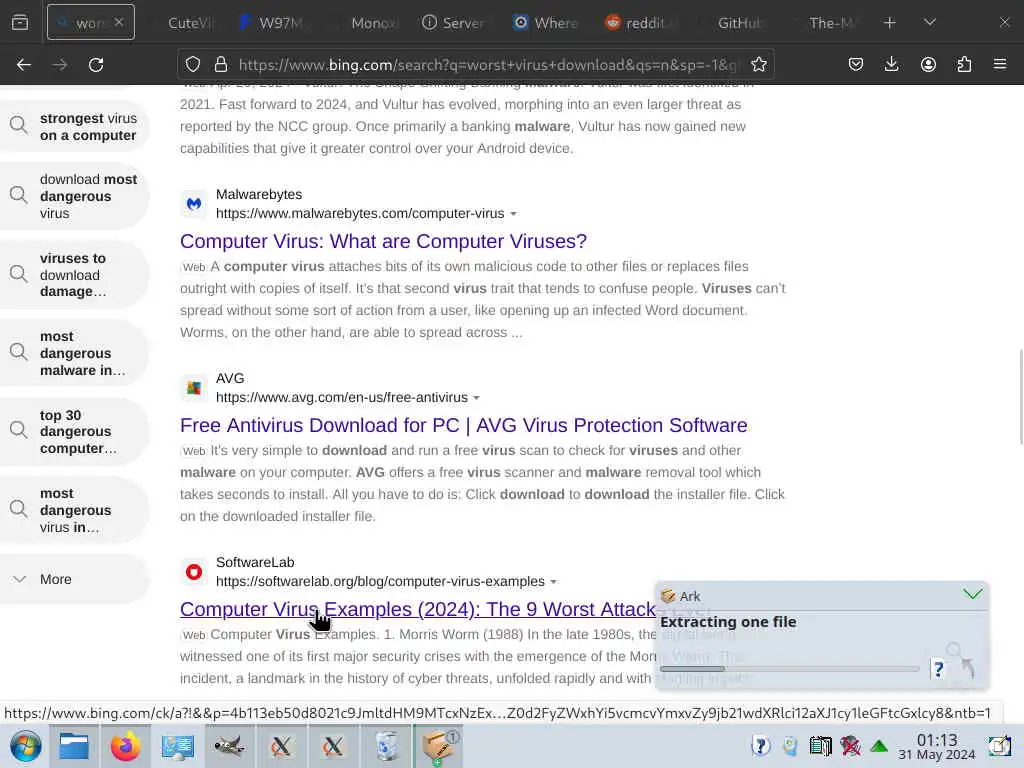Search 'download most dangerous virus' suggestion
This screenshot has width=1024, height=768.
pyautogui.click(x=75, y=196)
